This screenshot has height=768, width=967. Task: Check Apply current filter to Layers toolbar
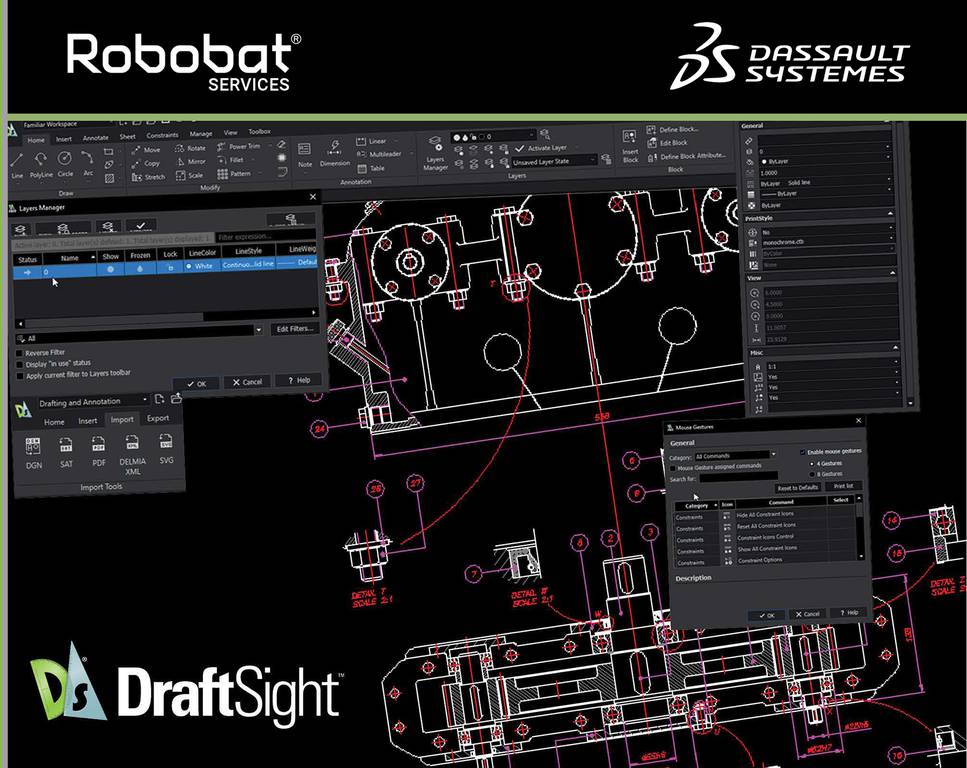[19, 376]
